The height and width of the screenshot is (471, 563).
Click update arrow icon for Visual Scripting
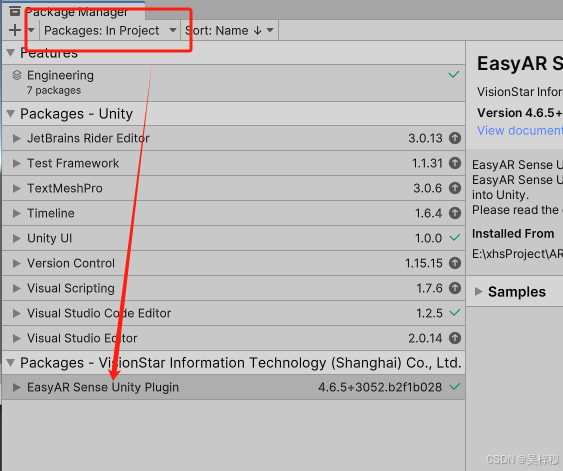[455, 288]
